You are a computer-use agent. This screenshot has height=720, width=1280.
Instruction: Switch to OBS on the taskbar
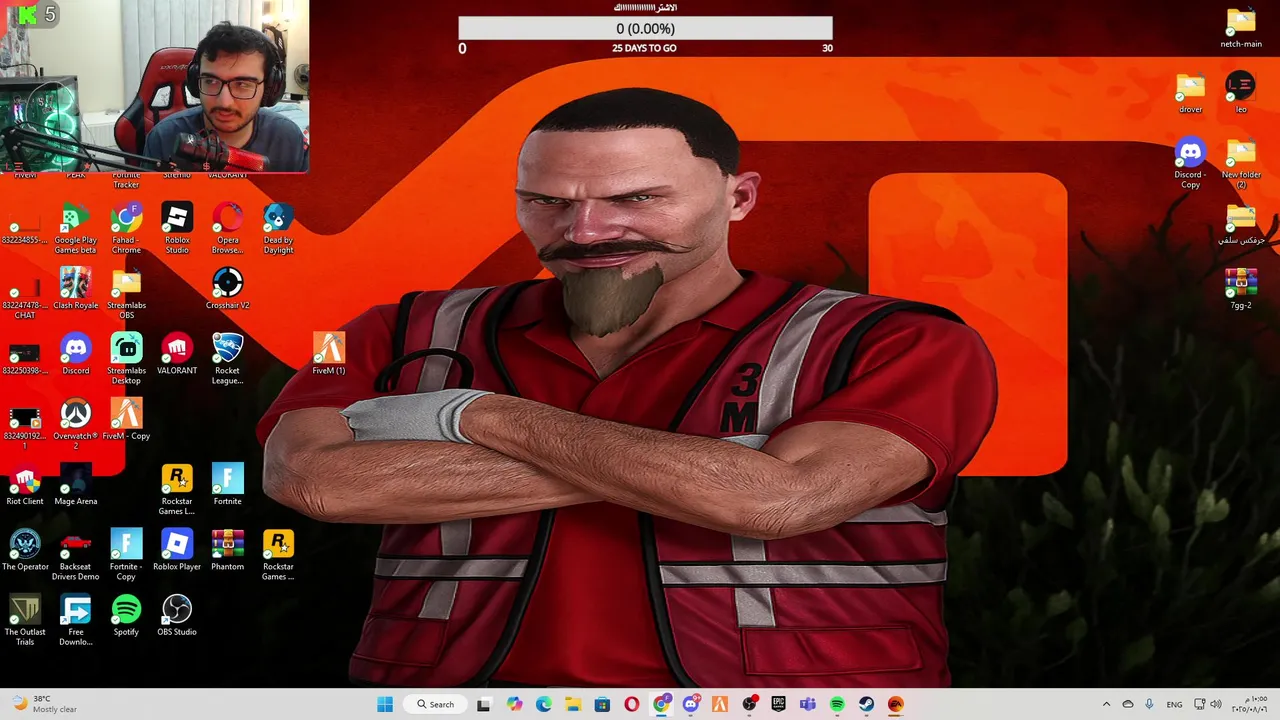[x=749, y=704]
